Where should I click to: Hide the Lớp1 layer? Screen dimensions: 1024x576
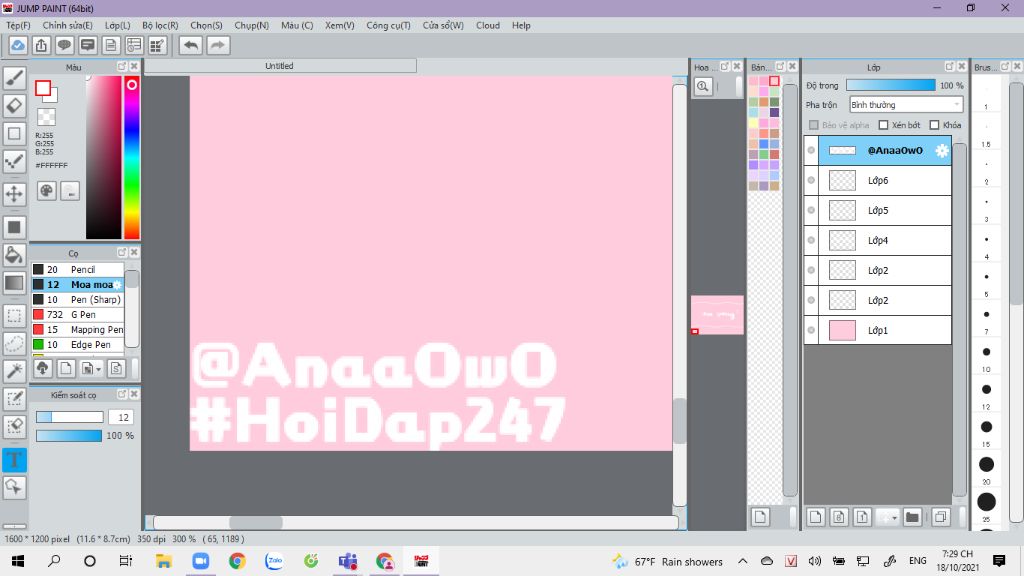coord(811,330)
